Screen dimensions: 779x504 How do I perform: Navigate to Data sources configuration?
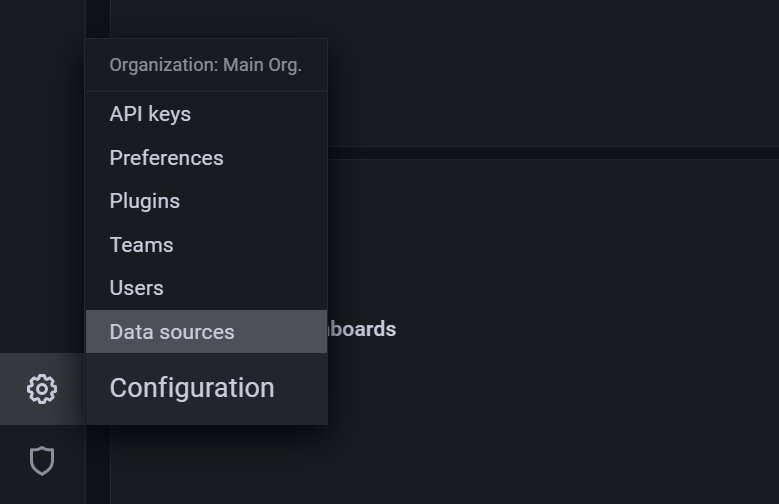[x=172, y=332]
